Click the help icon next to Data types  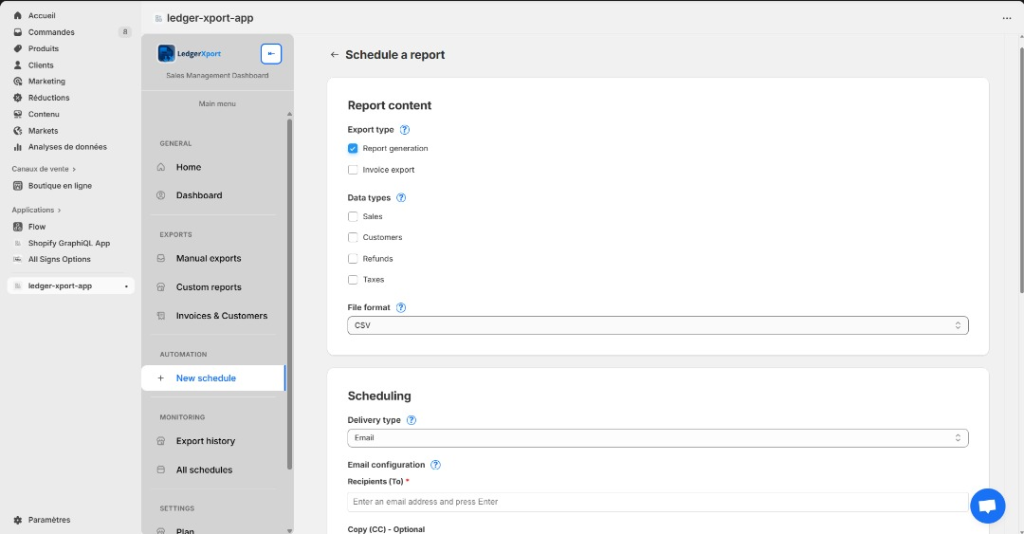(x=401, y=198)
